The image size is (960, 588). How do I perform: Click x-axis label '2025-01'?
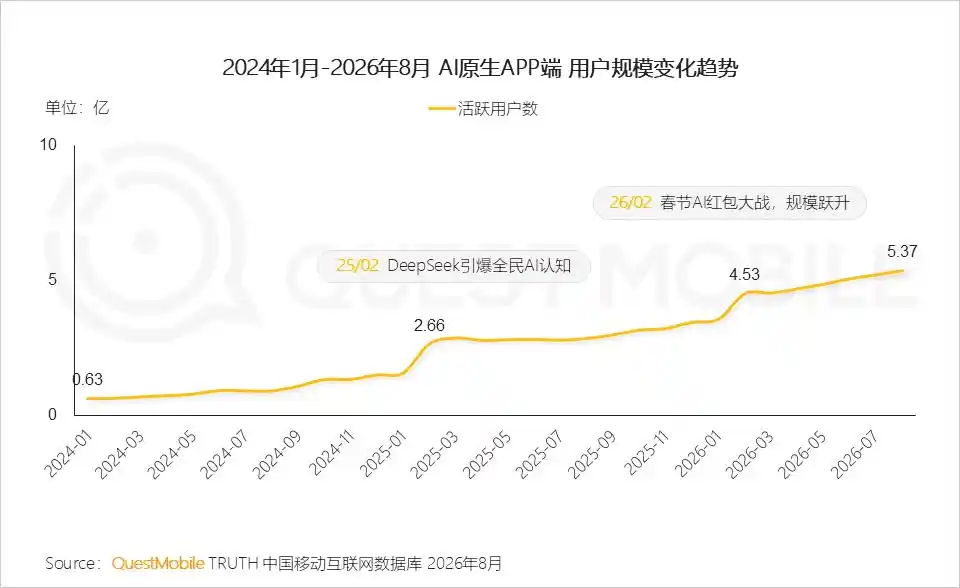coord(383,453)
